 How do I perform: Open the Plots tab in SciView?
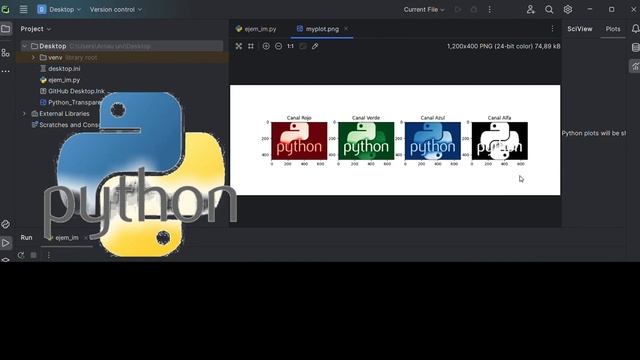(x=613, y=29)
